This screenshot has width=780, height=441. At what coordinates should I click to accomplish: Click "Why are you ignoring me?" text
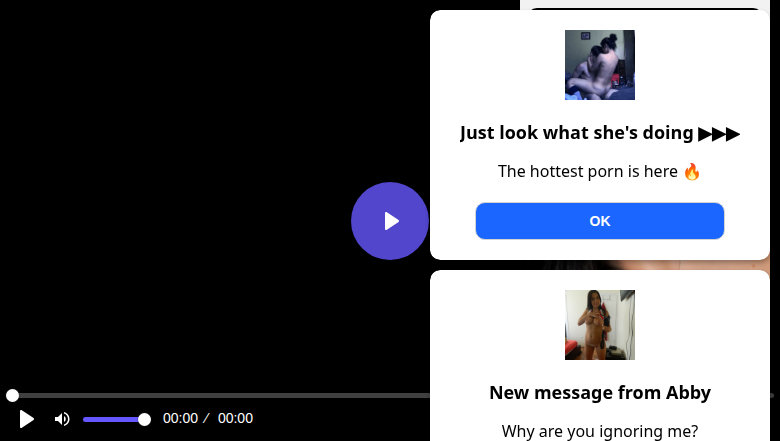coord(599,431)
